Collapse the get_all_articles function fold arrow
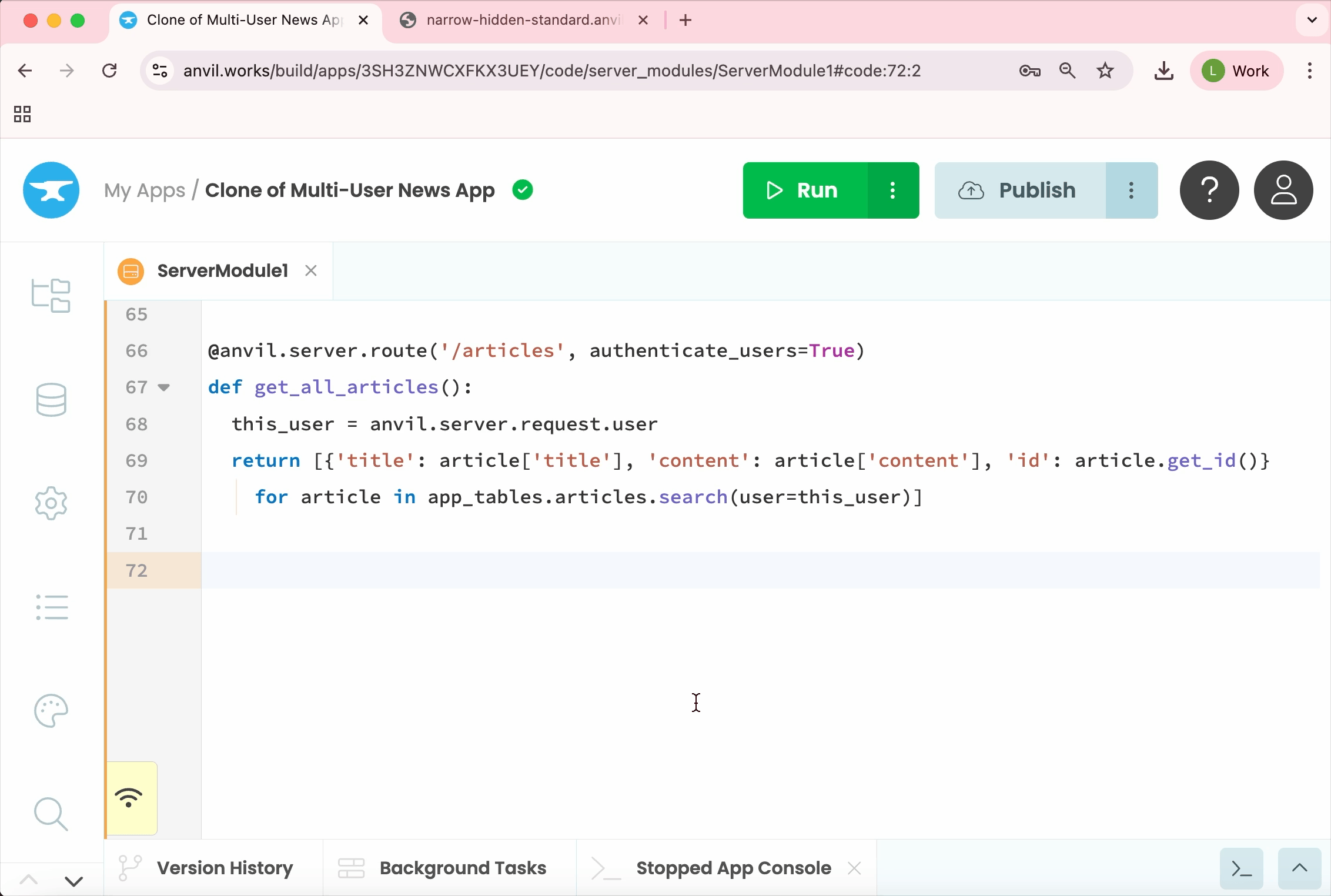The width and height of the screenshot is (1331, 896). click(x=164, y=387)
